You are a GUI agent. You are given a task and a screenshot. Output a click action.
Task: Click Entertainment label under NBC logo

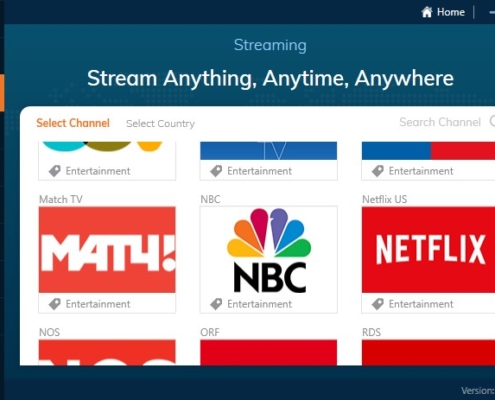(259, 304)
